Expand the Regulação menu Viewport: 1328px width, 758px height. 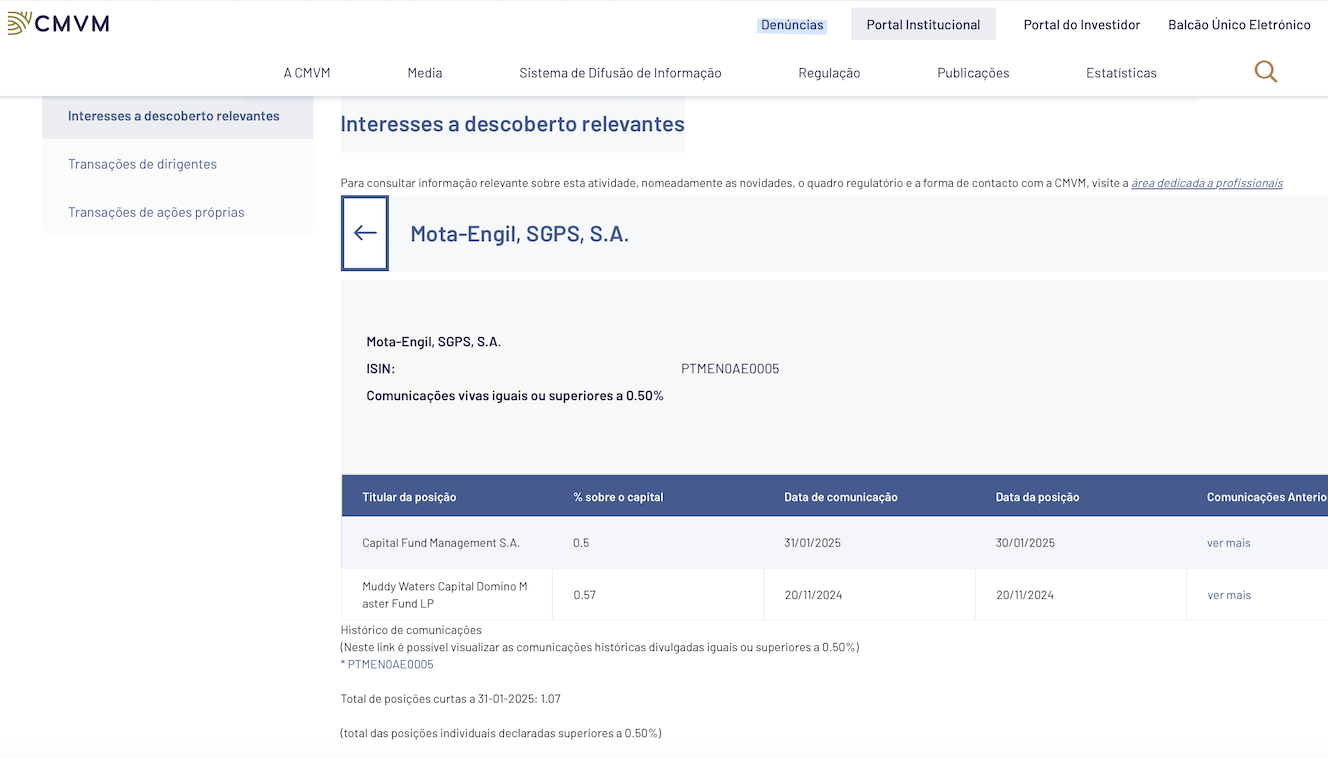pyautogui.click(x=829, y=73)
